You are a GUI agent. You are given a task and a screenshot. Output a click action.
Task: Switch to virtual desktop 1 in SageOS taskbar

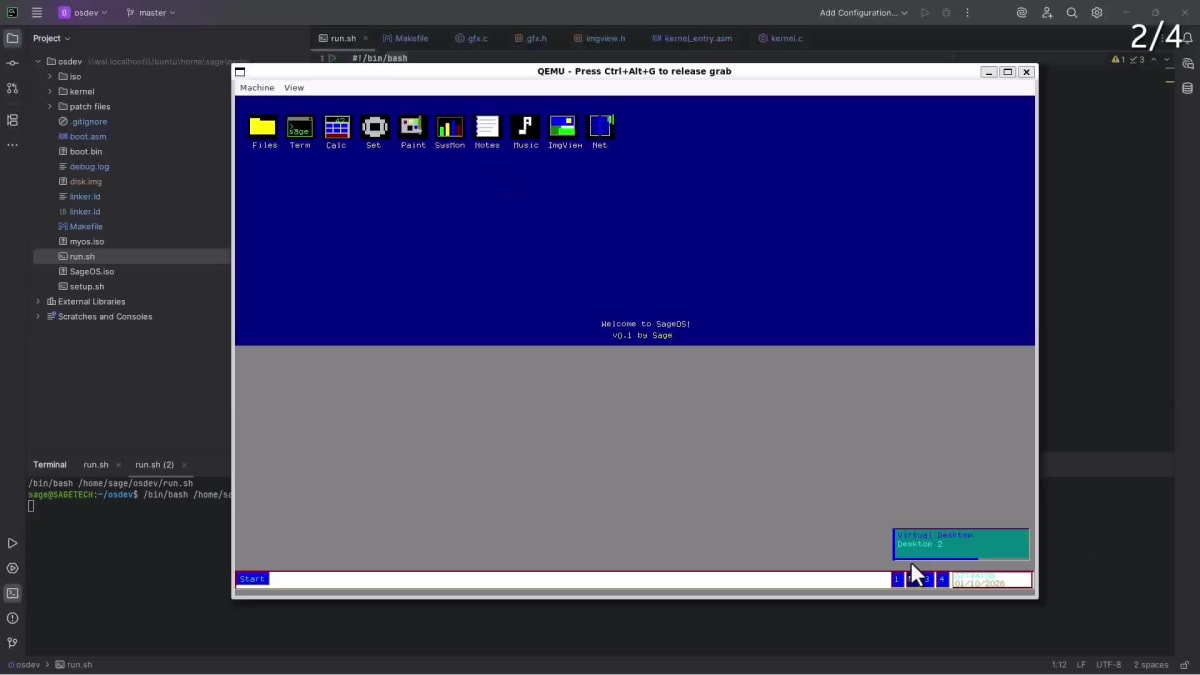click(x=897, y=579)
